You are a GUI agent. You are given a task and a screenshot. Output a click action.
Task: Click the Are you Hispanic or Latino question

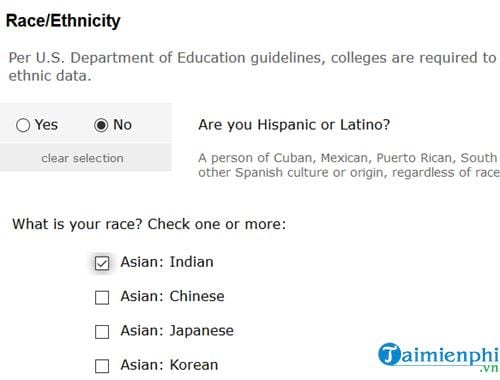click(294, 125)
